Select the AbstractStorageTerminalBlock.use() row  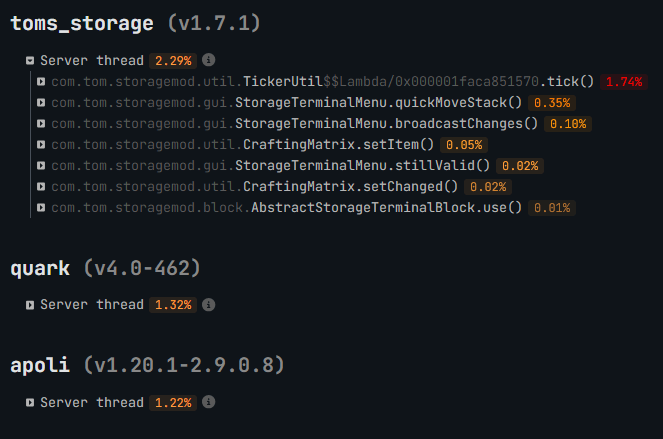pyautogui.click(x=286, y=207)
